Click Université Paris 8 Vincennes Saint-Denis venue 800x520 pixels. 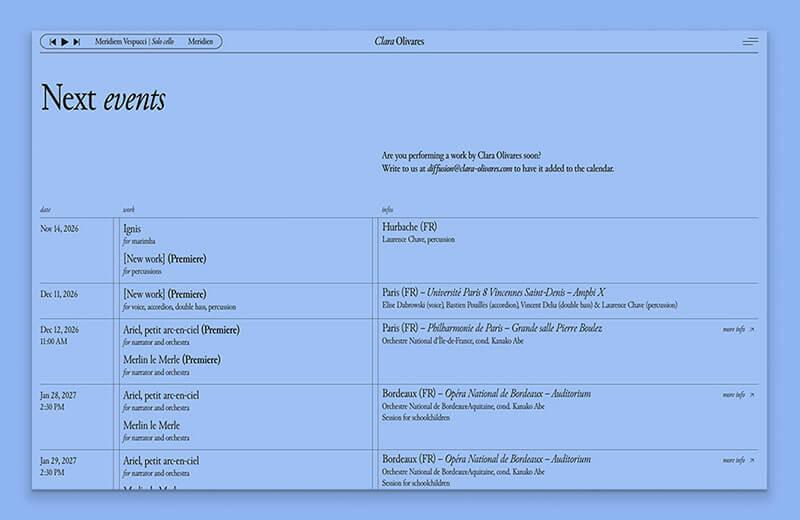[x=516, y=292]
